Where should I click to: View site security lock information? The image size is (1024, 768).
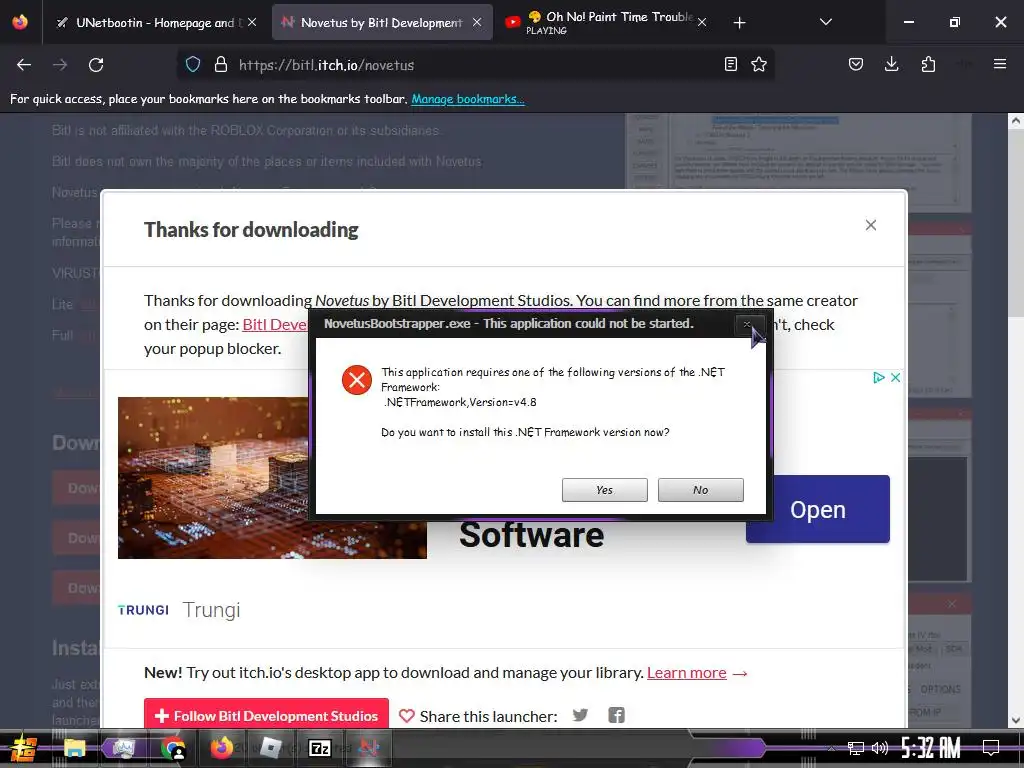221,65
